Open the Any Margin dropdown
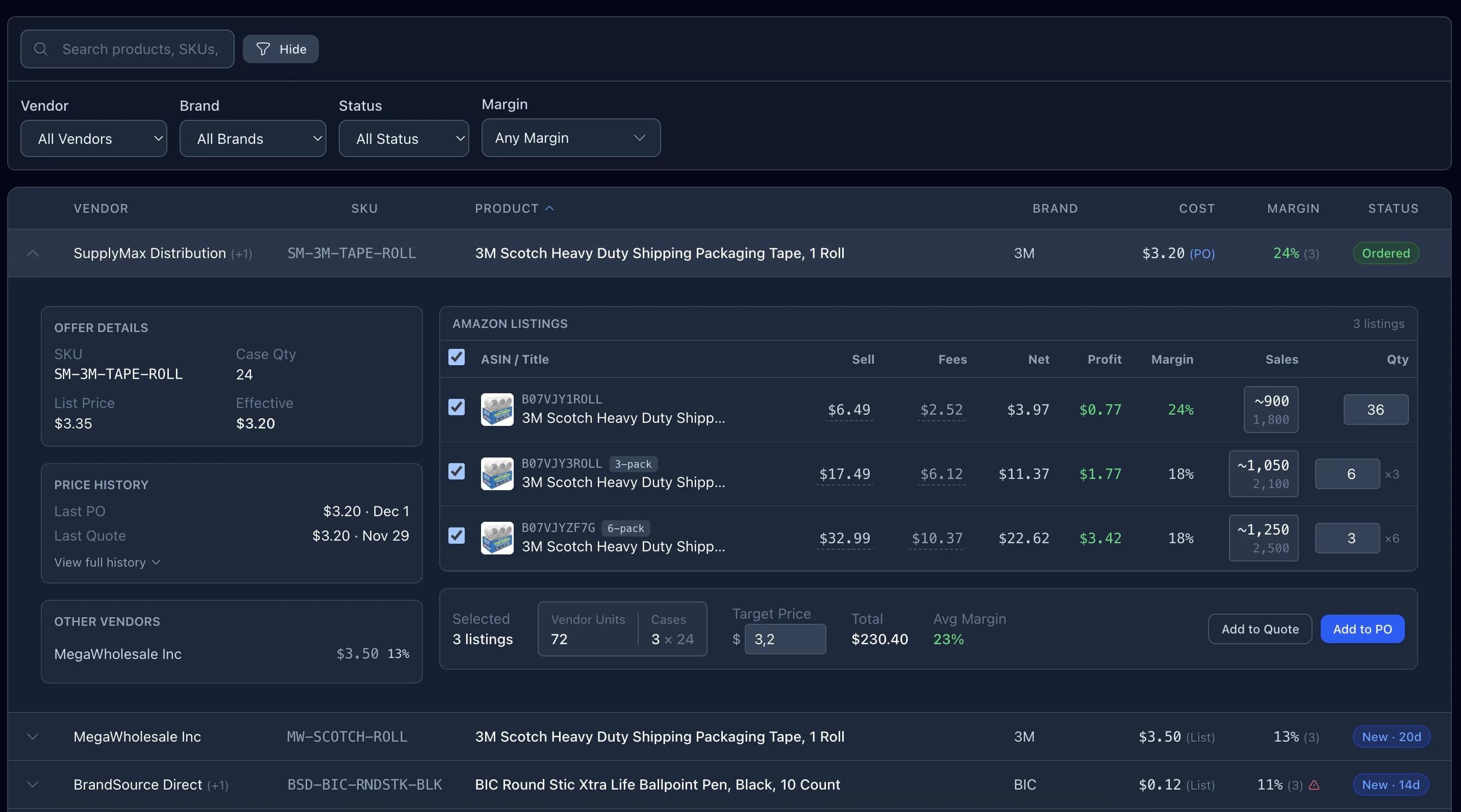1461x812 pixels. (x=570, y=138)
